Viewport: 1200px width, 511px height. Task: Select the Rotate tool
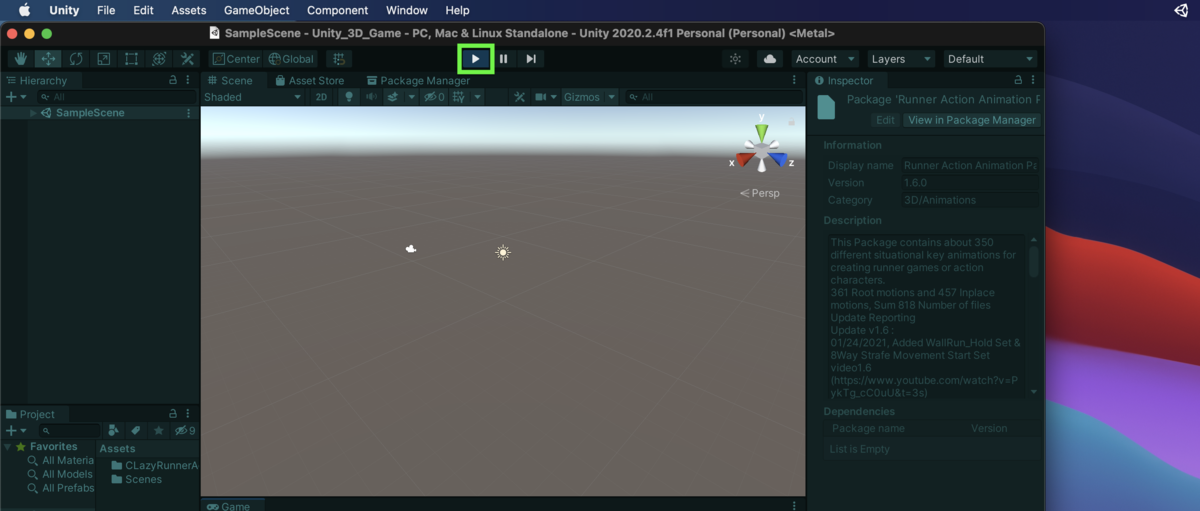pyautogui.click(x=76, y=59)
